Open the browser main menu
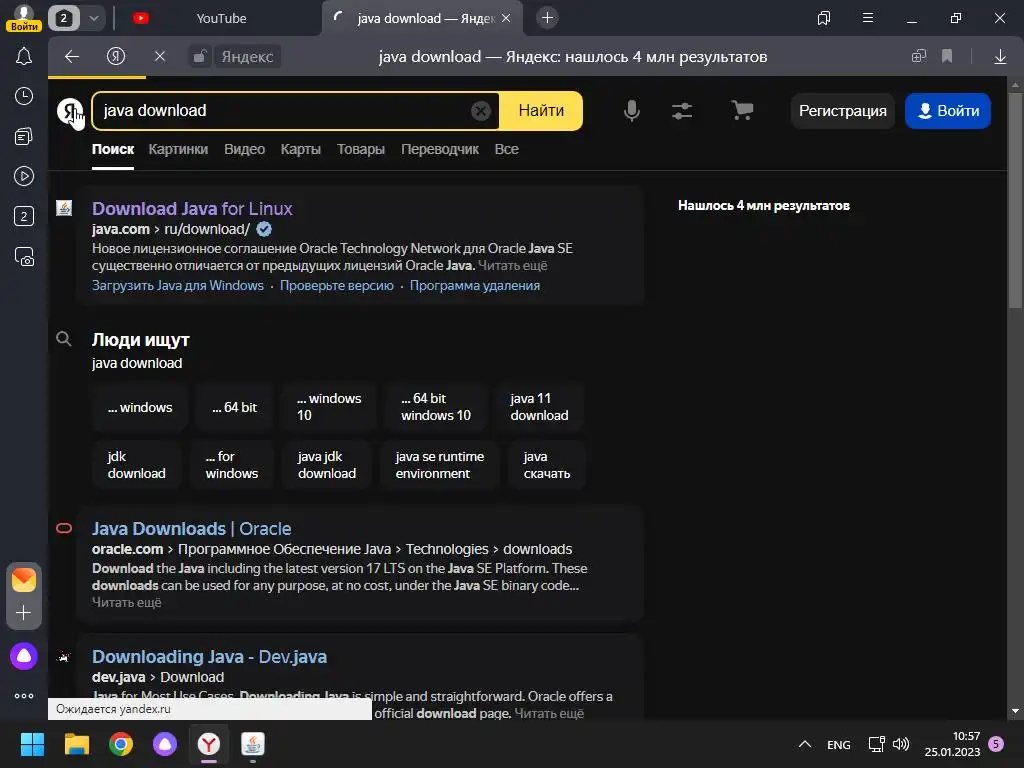Viewport: 1024px width, 768px height. 868,18
